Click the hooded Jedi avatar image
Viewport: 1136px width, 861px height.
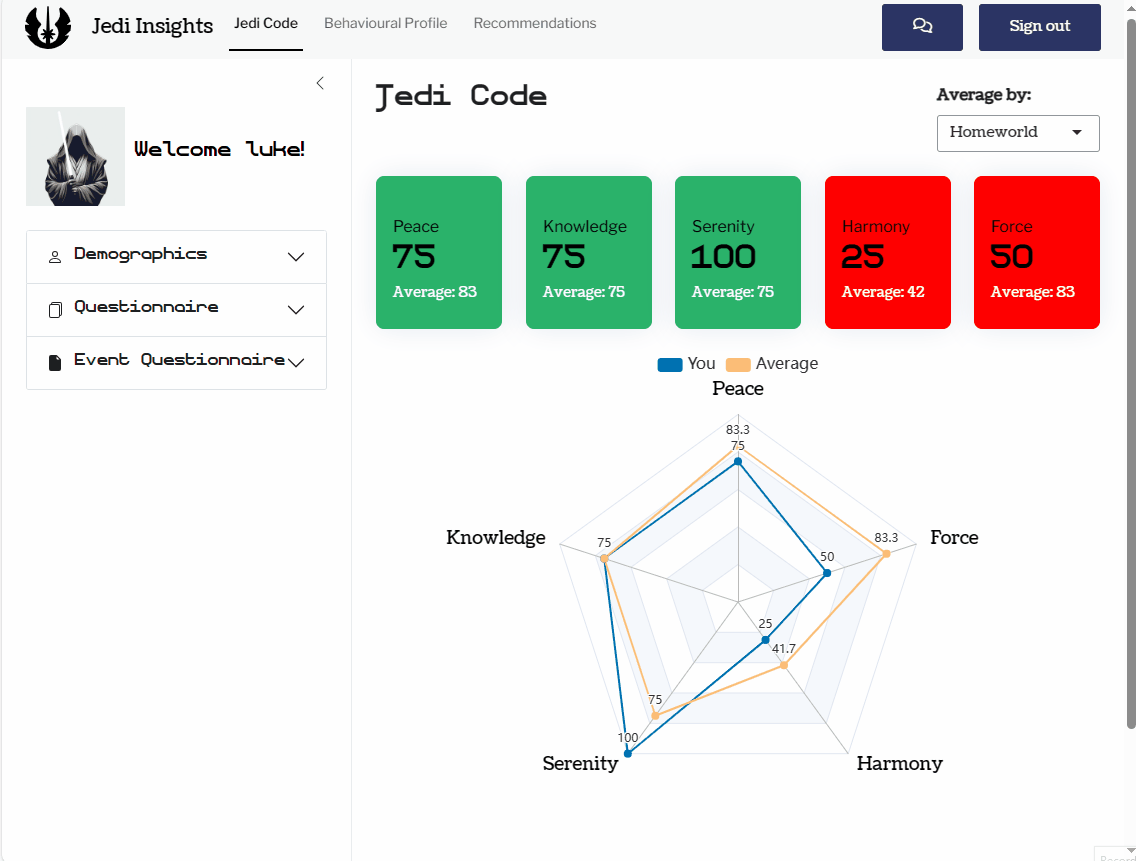75,156
